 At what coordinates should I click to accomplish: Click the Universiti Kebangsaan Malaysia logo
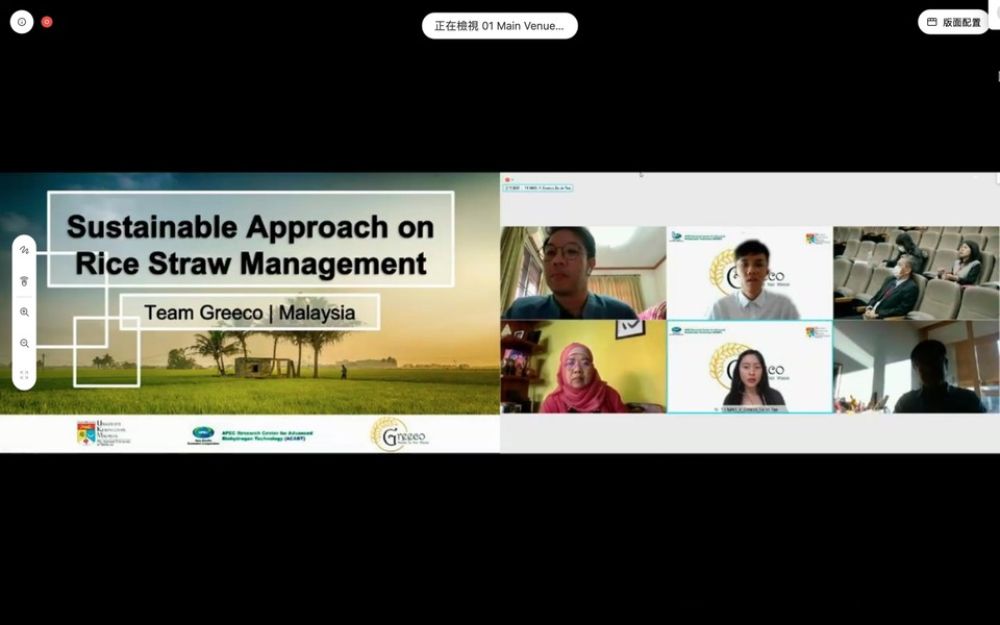click(103, 433)
